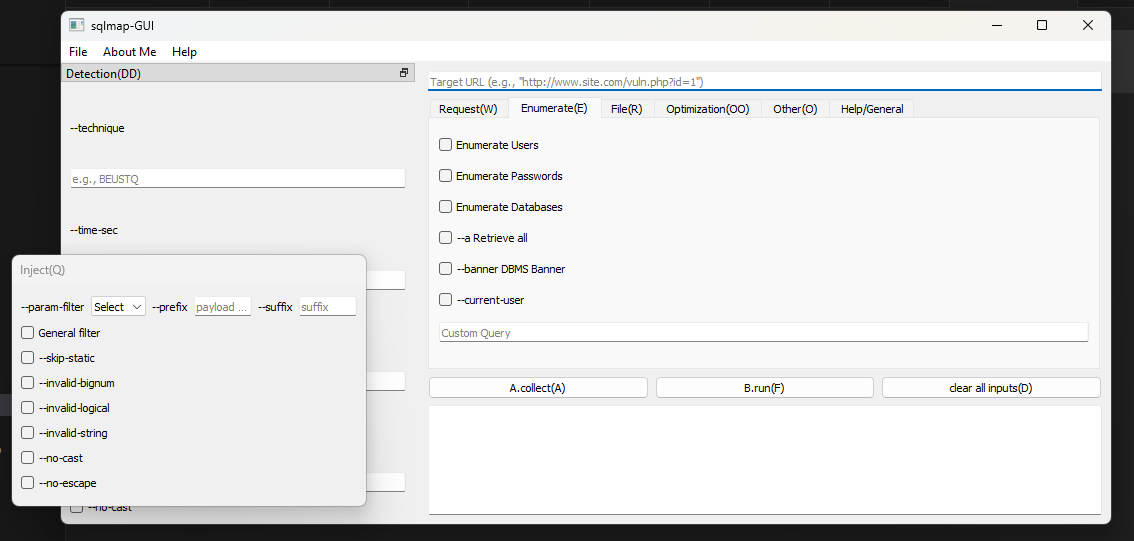1134x541 pixels.
Task: Enable the Enumerate Users checkbox
Action: (x=446, y=145)
